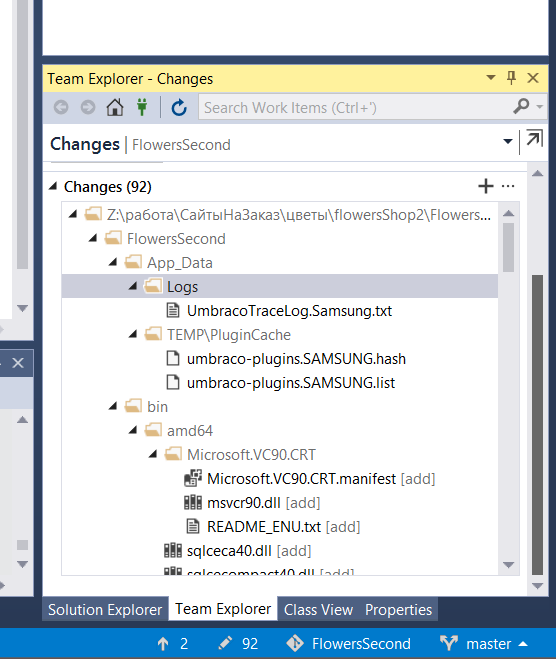556x659 pixels.
Task: Select UmbracoTraceLog.Samsung.txt file
Action: (x=289, y=311)
